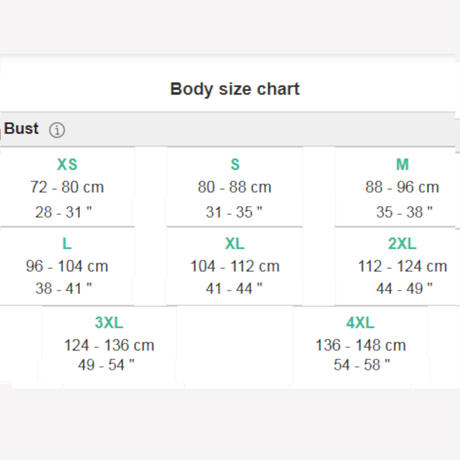Click the 96 - 104 cm measurement
Viewport: 460px width, 460px height.
pos(67,266)
